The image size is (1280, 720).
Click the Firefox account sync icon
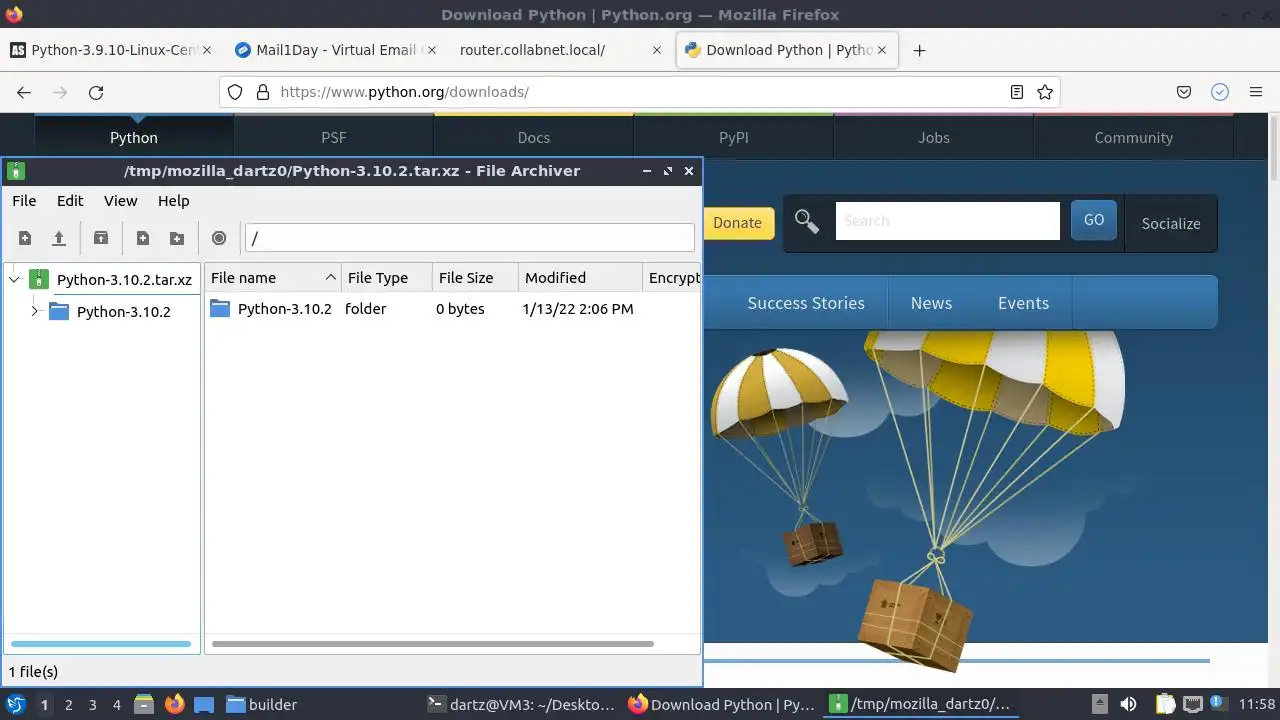point(1220,92)
